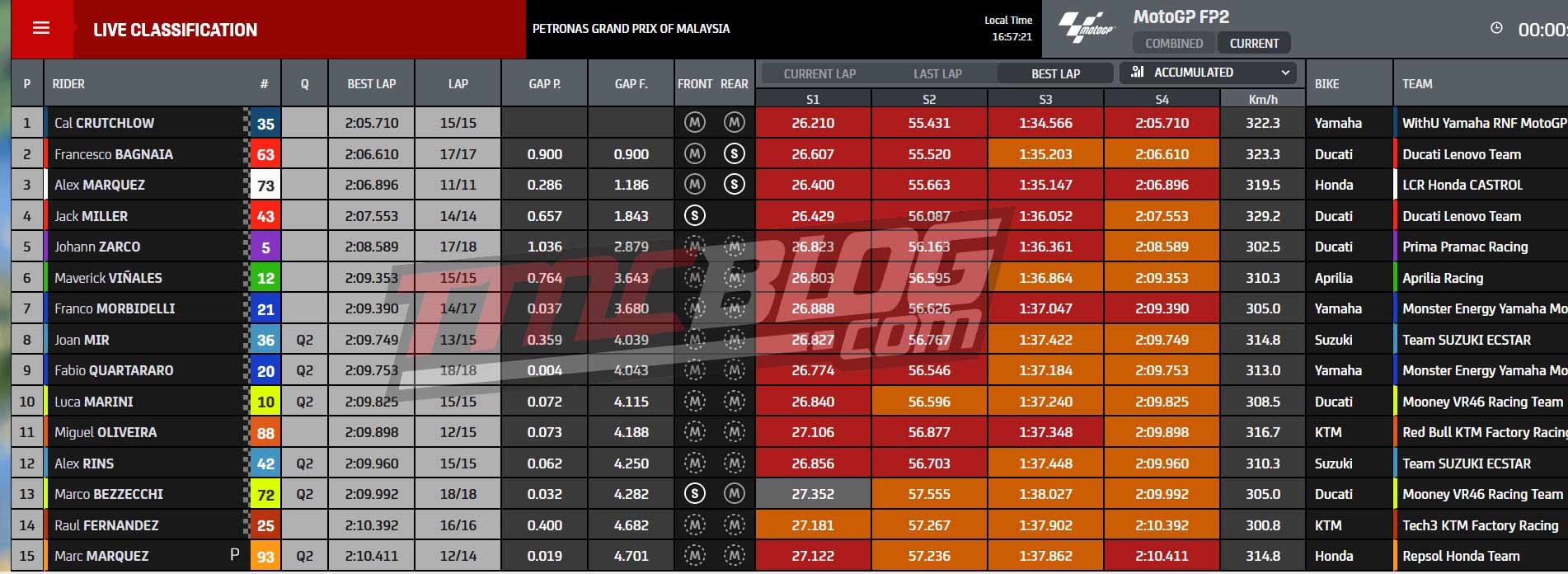Click Crutchlow's front medium tyre icon
Screen dimensions: 1568x574
695,123
